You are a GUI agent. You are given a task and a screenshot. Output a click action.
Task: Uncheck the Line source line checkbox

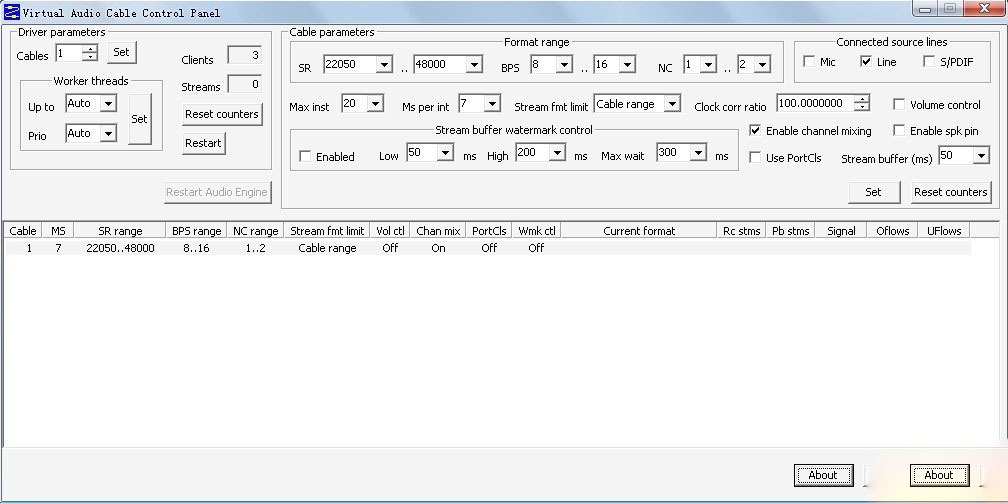(866, 62)
